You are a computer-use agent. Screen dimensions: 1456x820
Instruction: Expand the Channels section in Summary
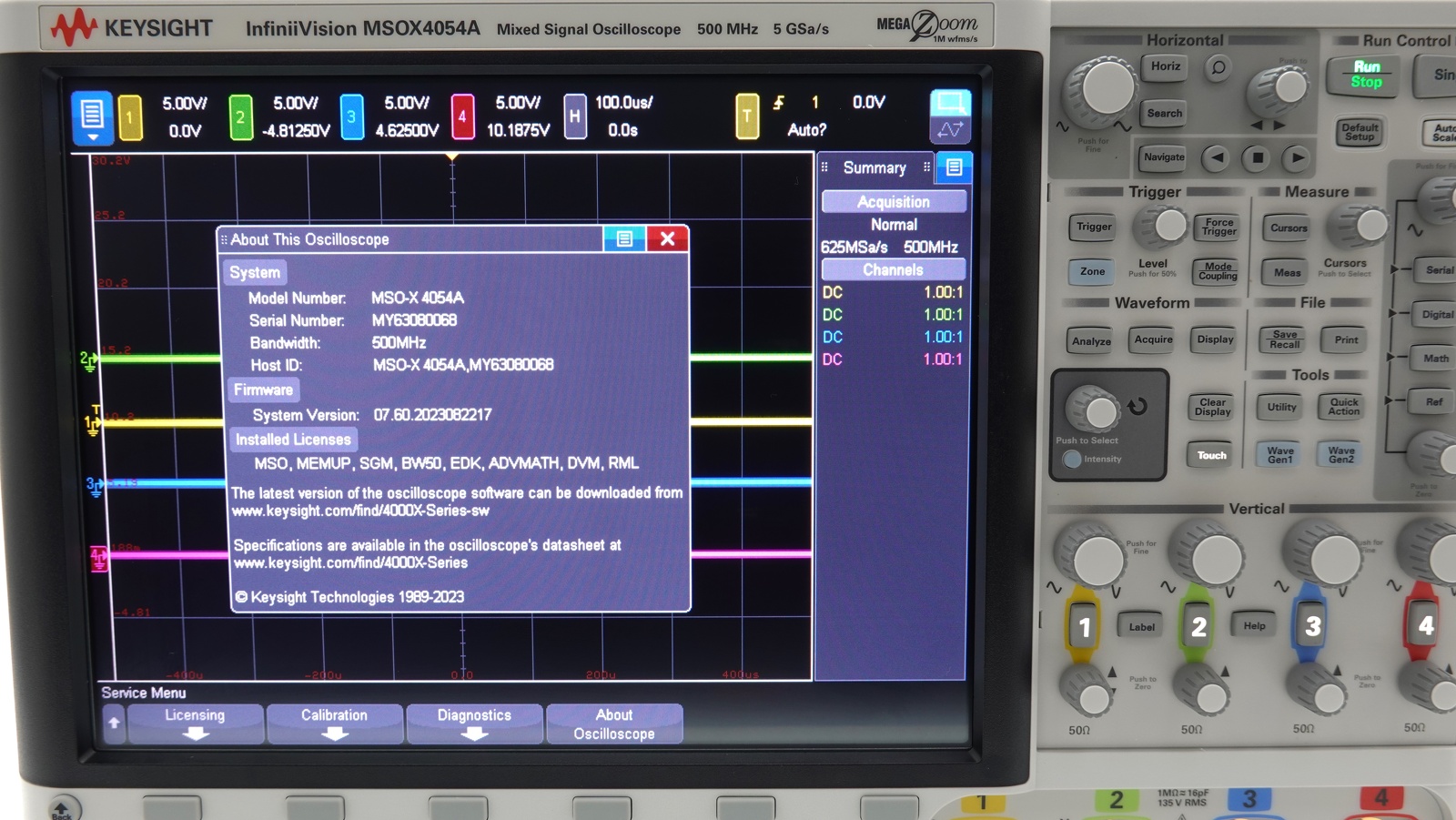click(x=894, y=270)
